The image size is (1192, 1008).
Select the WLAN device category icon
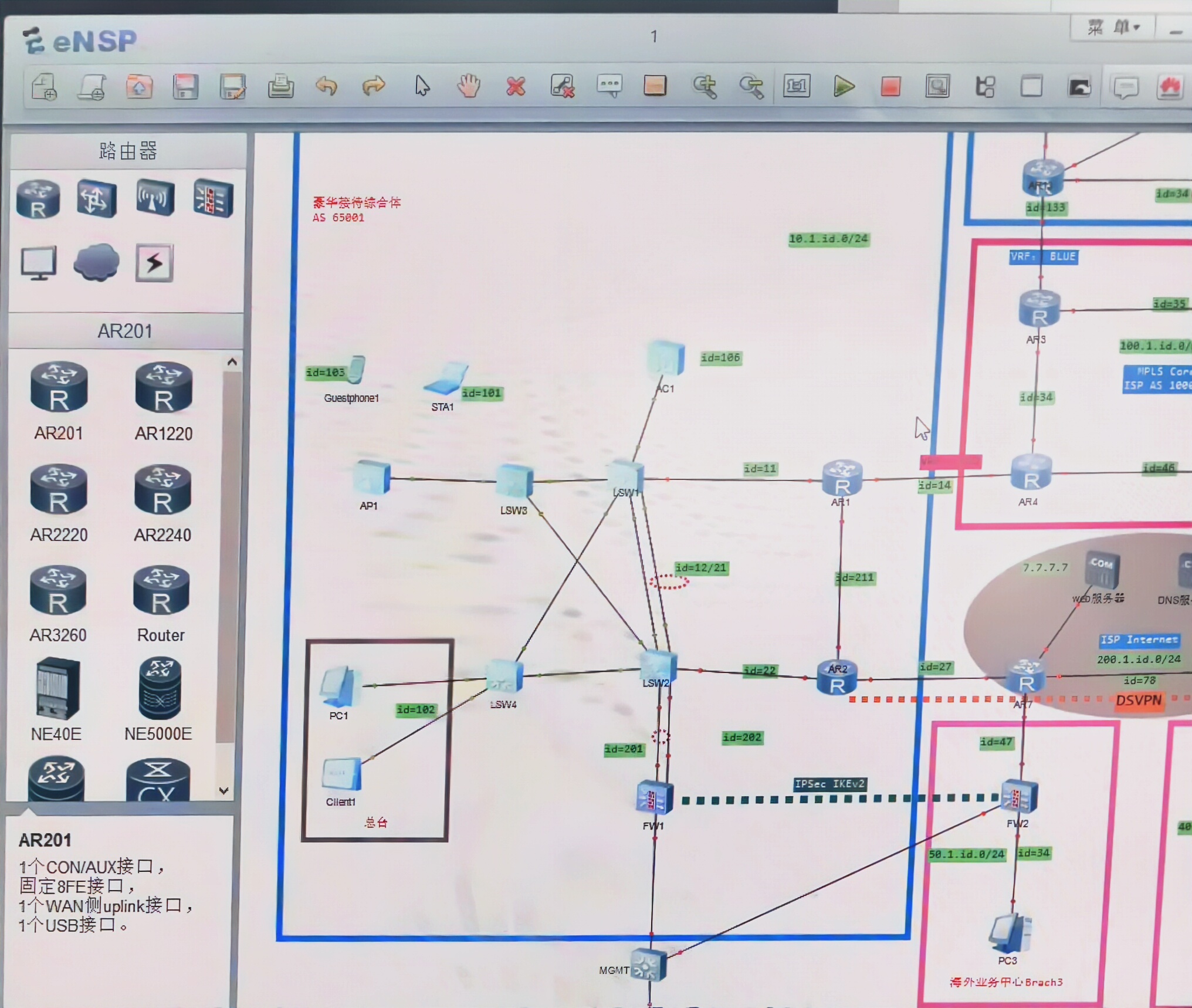pyautogui.click(x=155, y=198)
